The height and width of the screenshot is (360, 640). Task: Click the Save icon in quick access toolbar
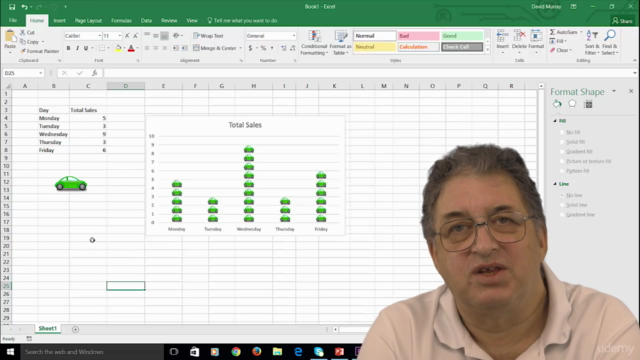pos(12,7)
